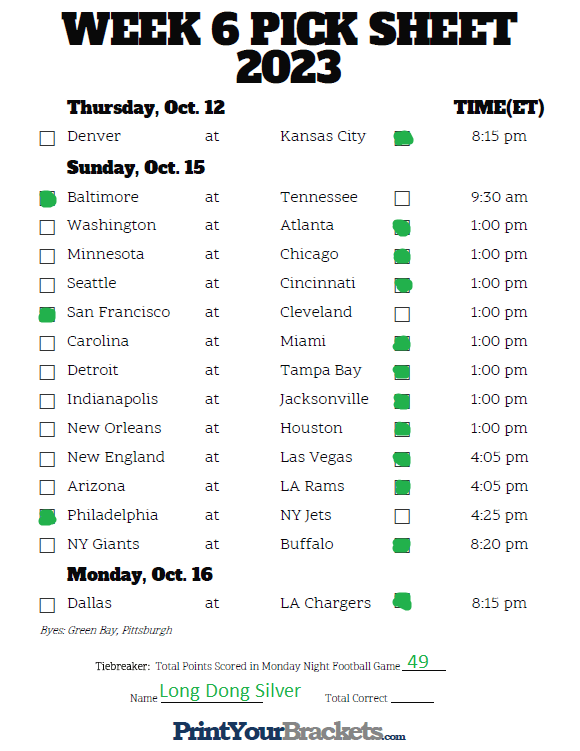Uncheck the Kansas City green box
The image size is (580, 751).
coord(403,138)
